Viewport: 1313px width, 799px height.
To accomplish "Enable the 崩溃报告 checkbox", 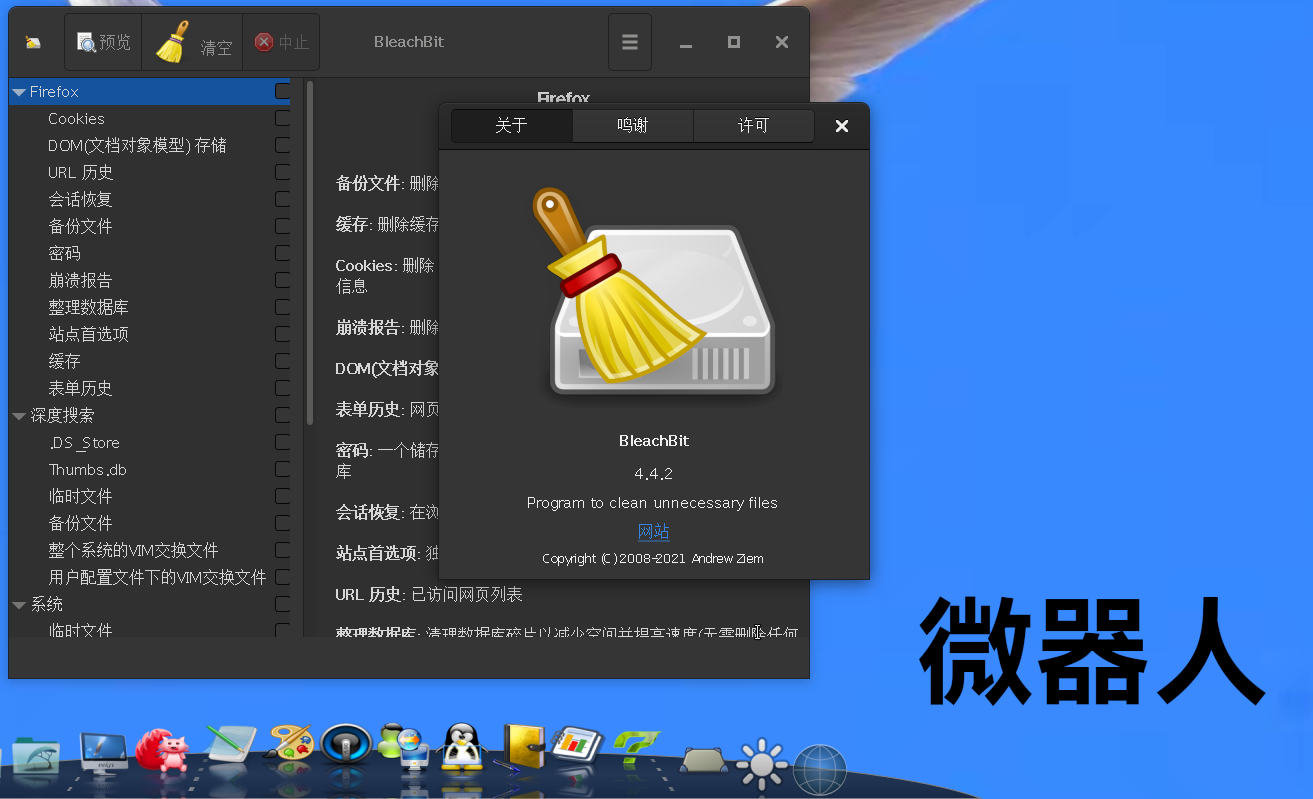I will tap(283, 280).
